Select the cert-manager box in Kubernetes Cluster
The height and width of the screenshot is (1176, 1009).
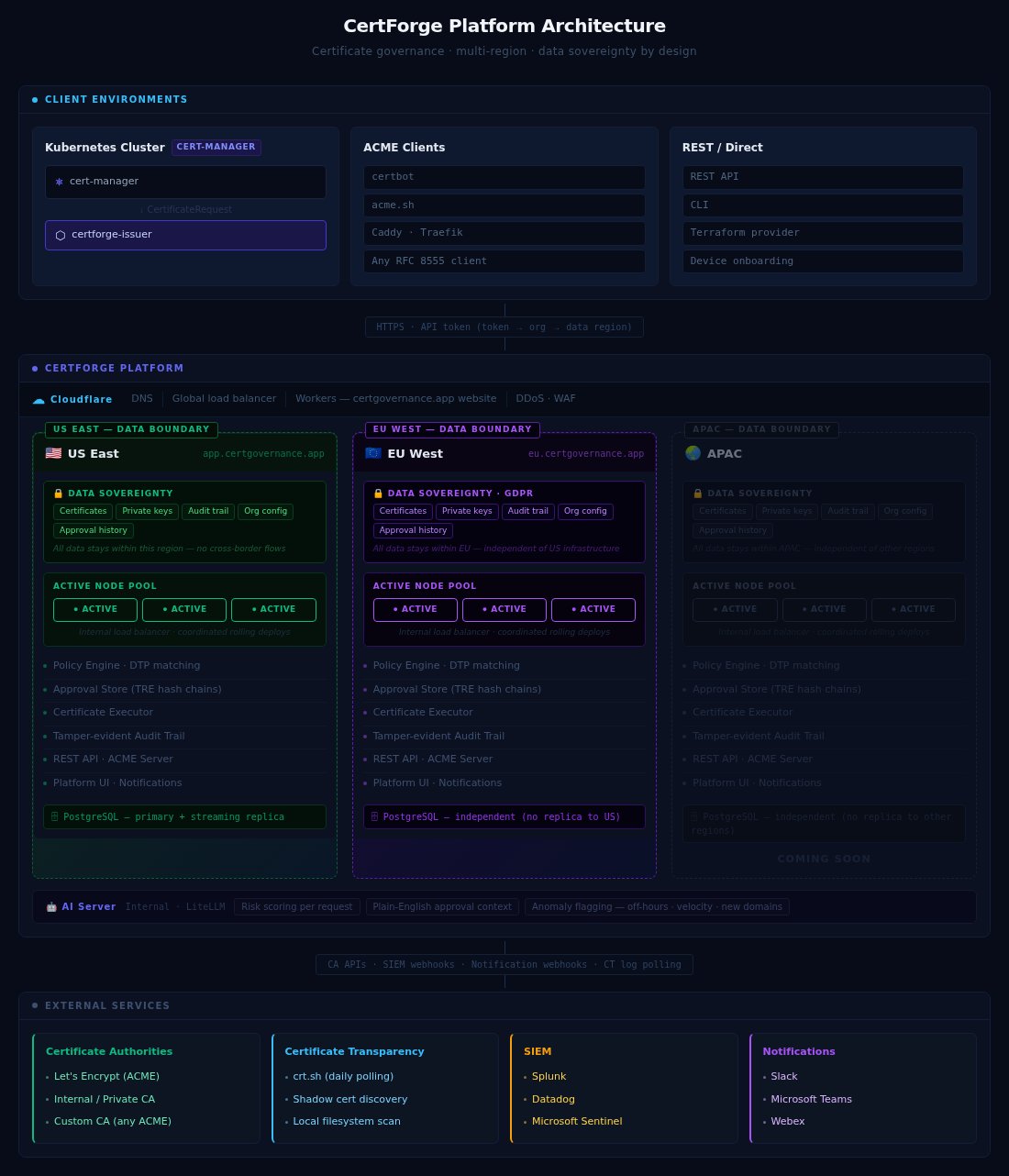coord(185,182)
